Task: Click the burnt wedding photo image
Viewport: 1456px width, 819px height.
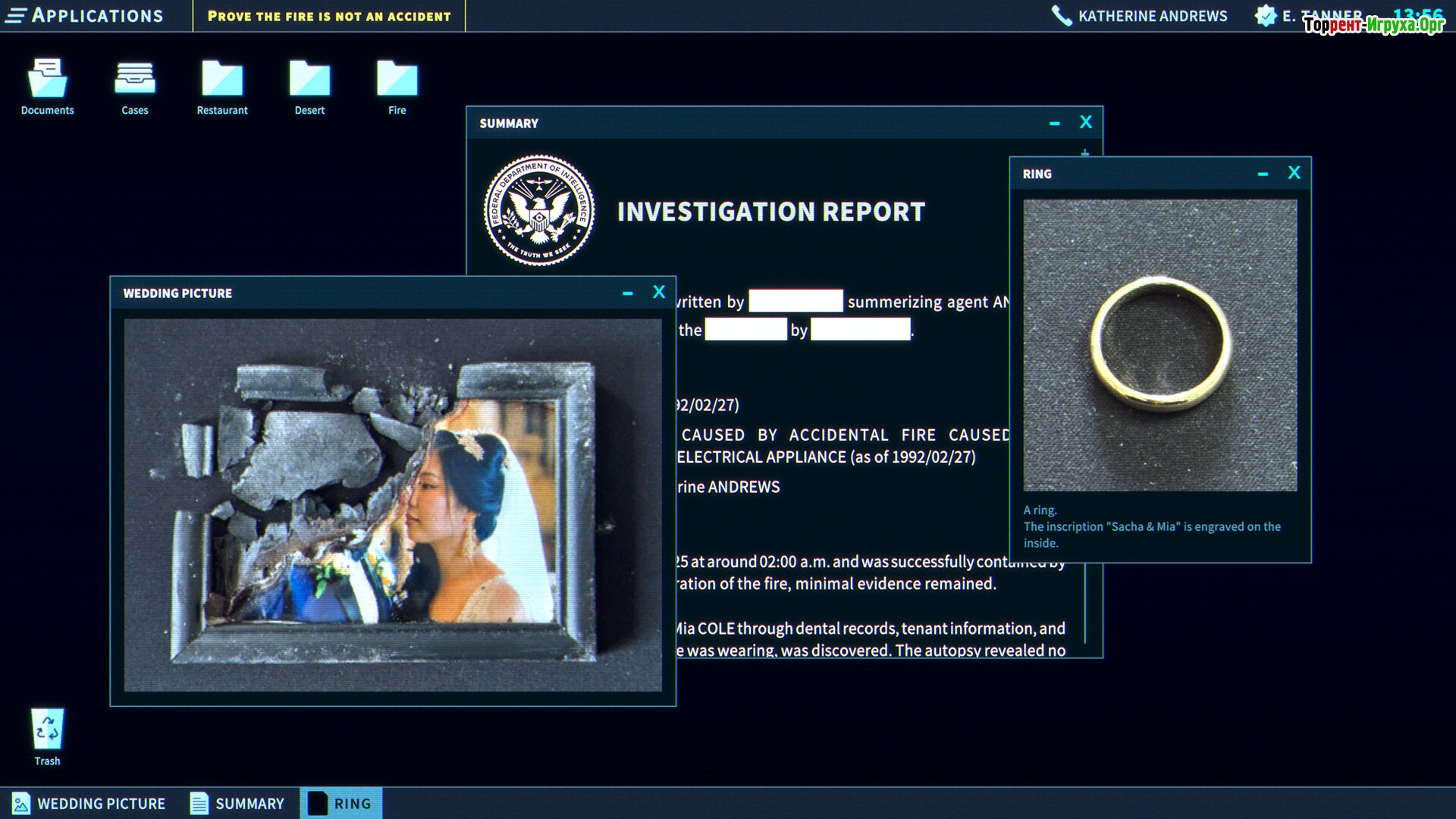Action: 393,504
